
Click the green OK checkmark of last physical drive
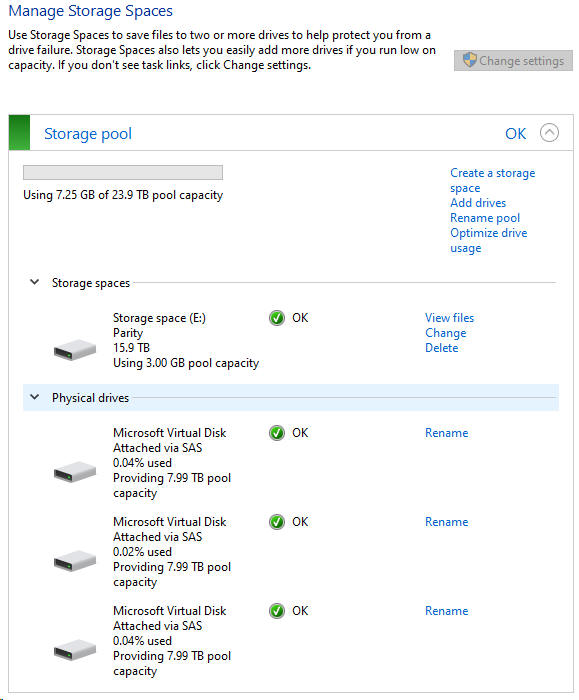pos(277,610)
